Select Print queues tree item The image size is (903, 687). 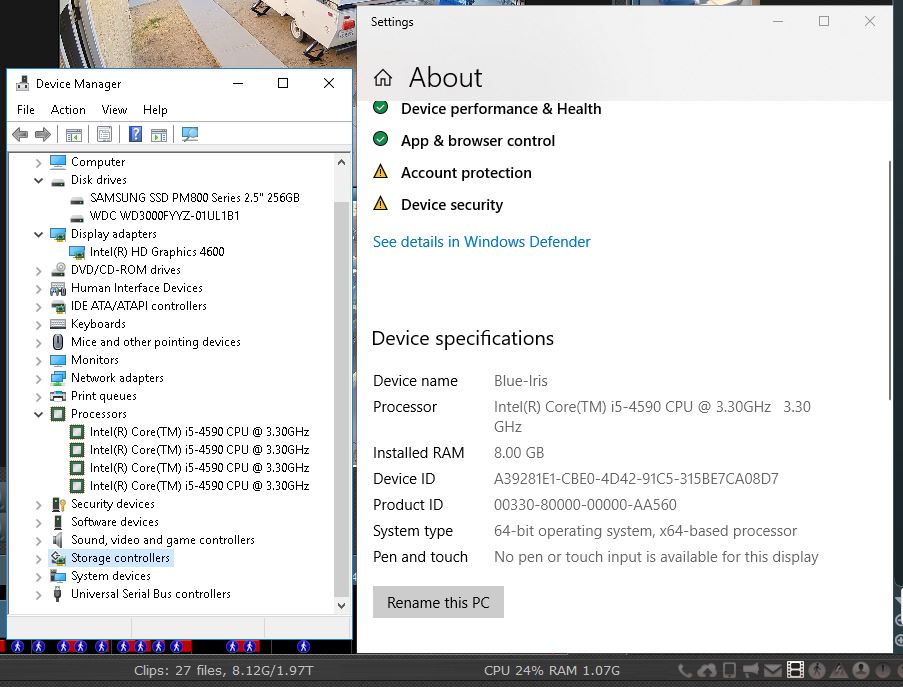tap(104, 396)
